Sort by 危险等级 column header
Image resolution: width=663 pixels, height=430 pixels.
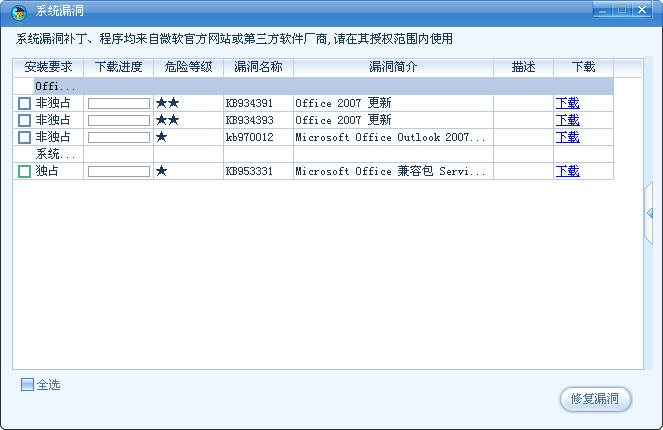click(188, 67)
